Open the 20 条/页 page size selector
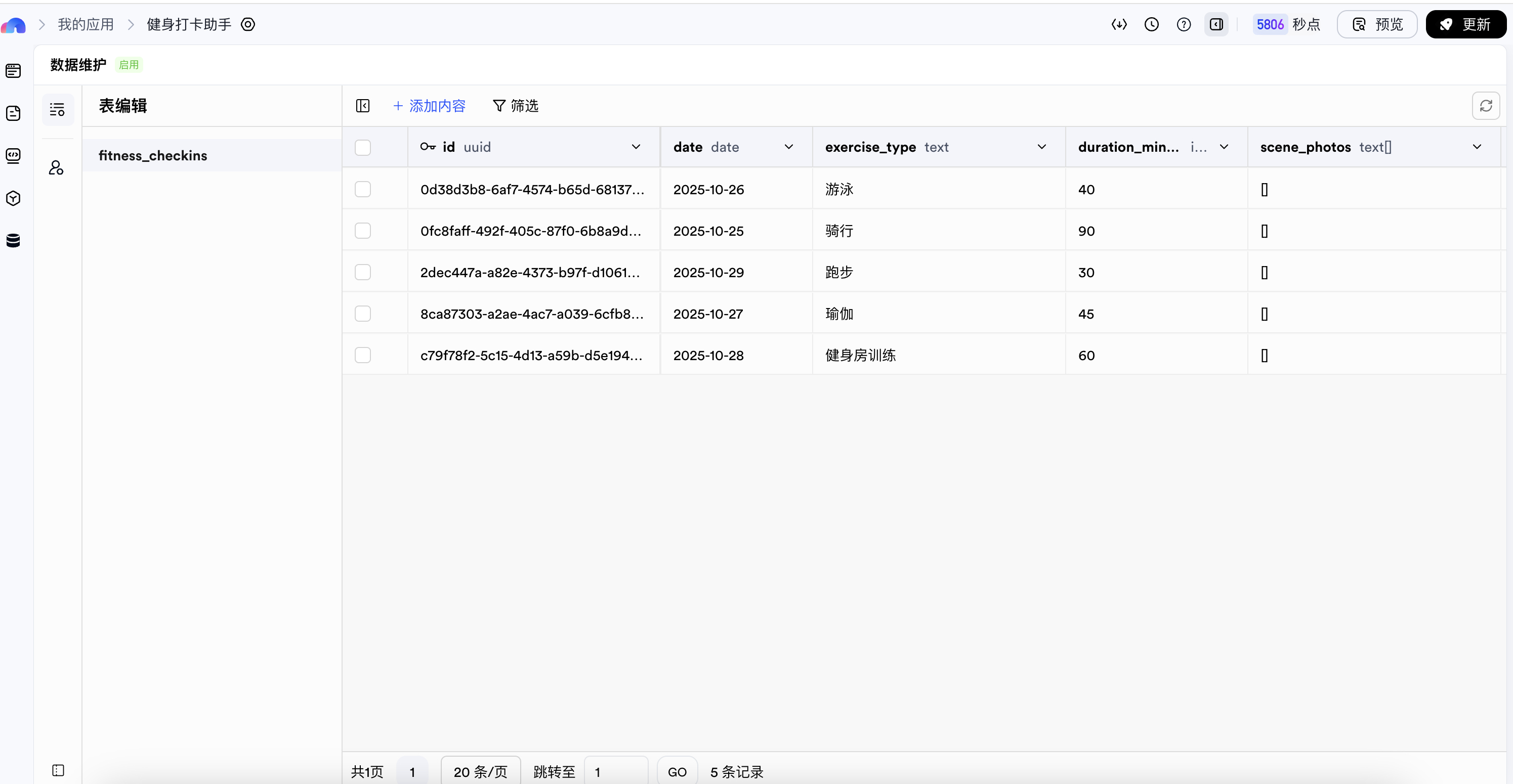The width and height of the screenshot is (1513, 784). click(480, 772)
